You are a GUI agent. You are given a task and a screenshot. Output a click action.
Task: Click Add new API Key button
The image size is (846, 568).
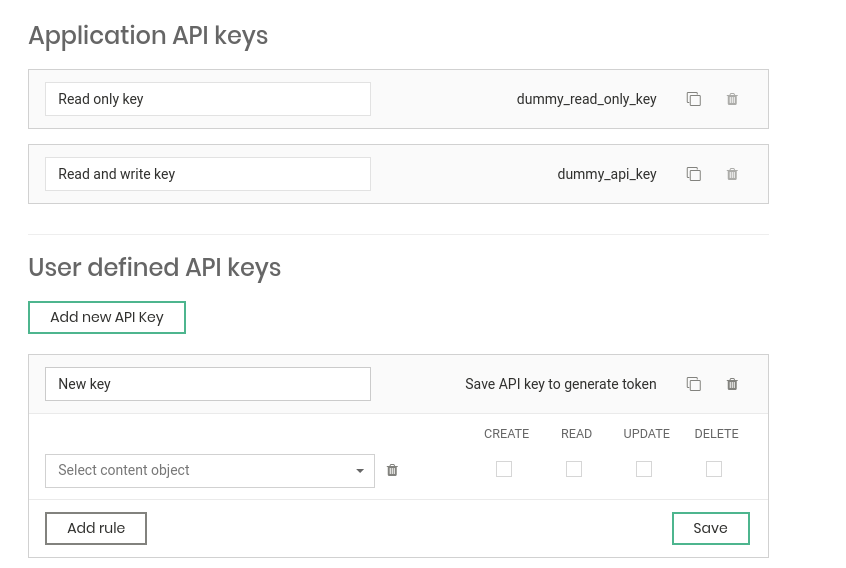(x=107, y=317)
